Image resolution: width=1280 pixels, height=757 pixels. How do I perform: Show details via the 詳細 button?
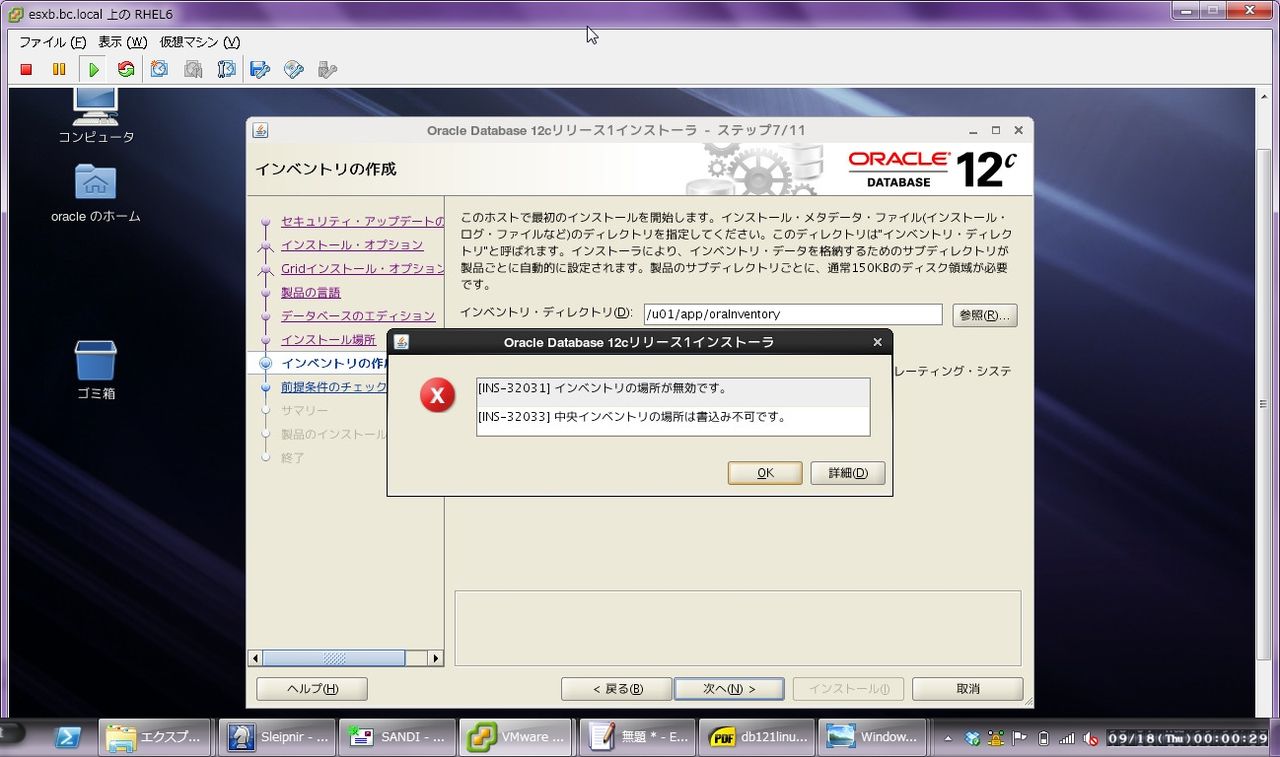coord(847,472)
